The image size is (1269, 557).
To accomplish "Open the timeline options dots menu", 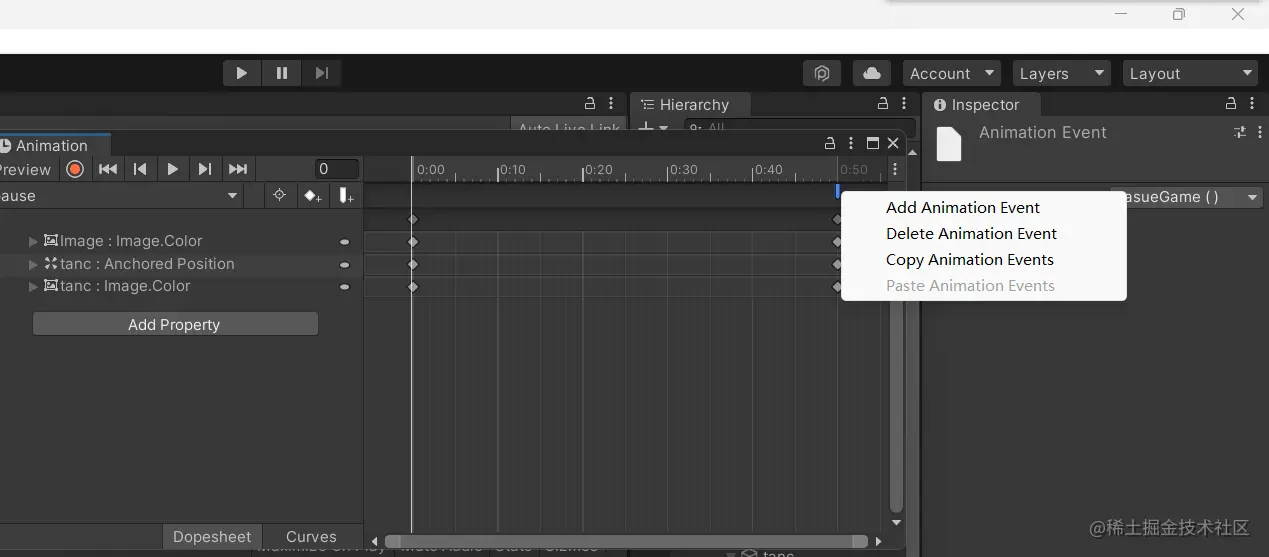I will [x=895, y=170].
